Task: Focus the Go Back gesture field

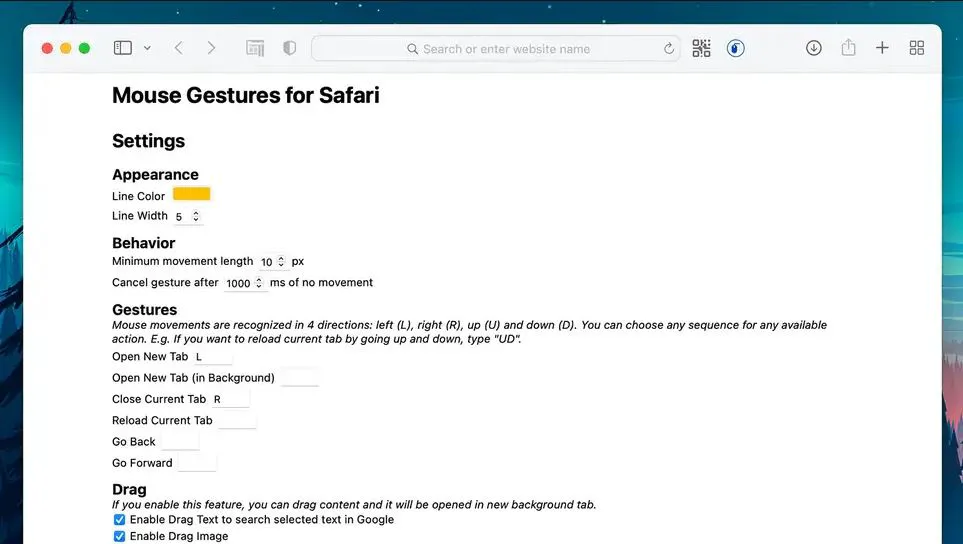Action: coord(180,442)
